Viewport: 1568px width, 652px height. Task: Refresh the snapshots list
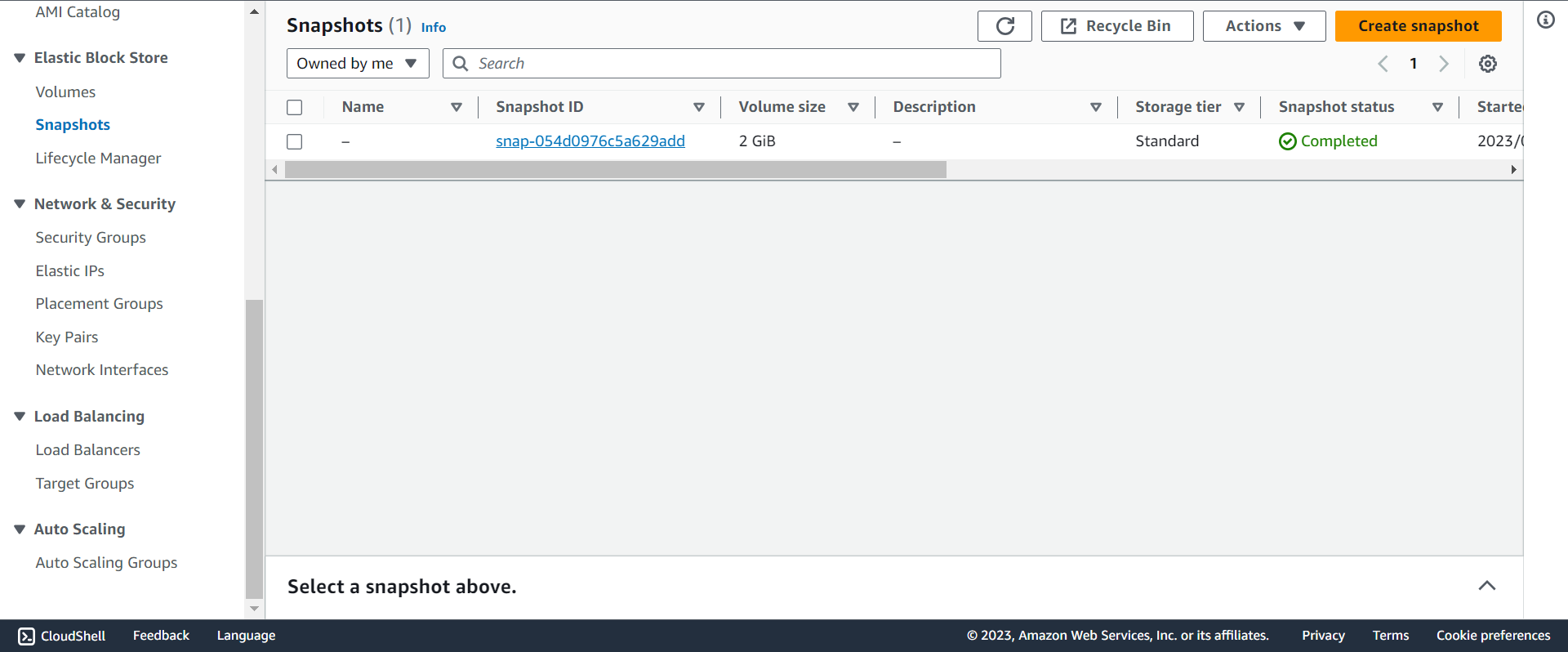click(1004, 26)
